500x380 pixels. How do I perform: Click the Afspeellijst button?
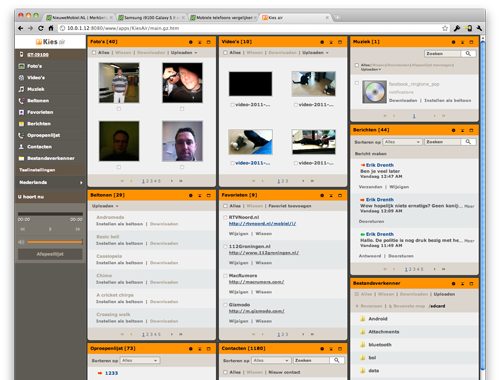coord(50,254)
